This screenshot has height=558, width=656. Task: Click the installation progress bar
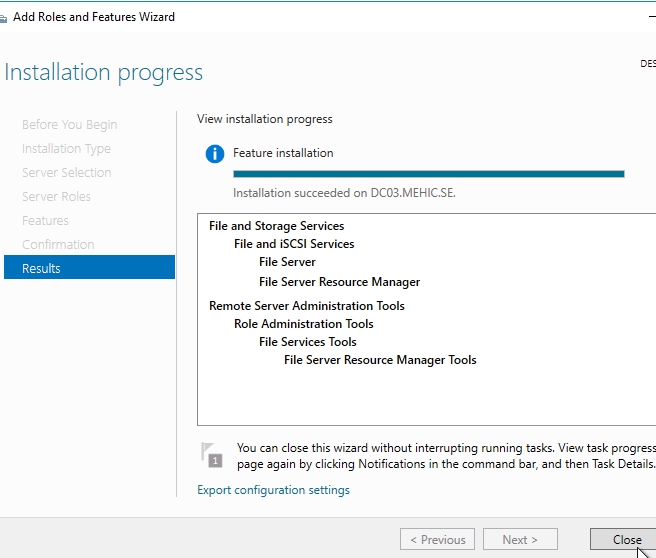[x=428, y=174]
